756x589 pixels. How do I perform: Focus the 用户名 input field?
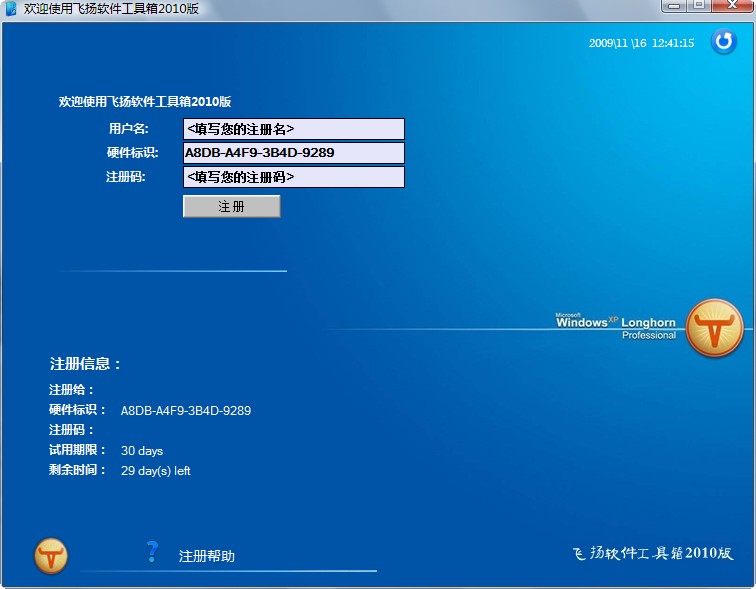[x=294, y=129]
